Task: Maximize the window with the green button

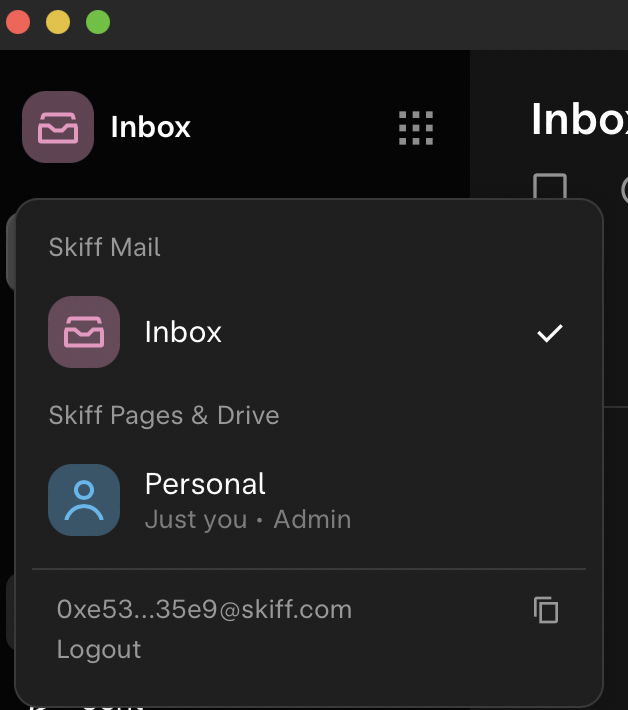Action: pos(98,22)
